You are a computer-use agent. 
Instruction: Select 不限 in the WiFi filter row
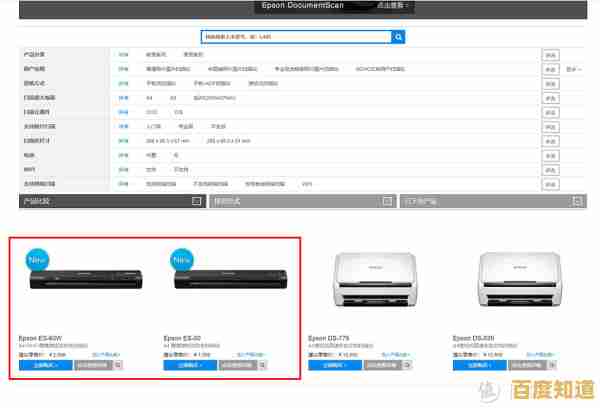(124, 170)
